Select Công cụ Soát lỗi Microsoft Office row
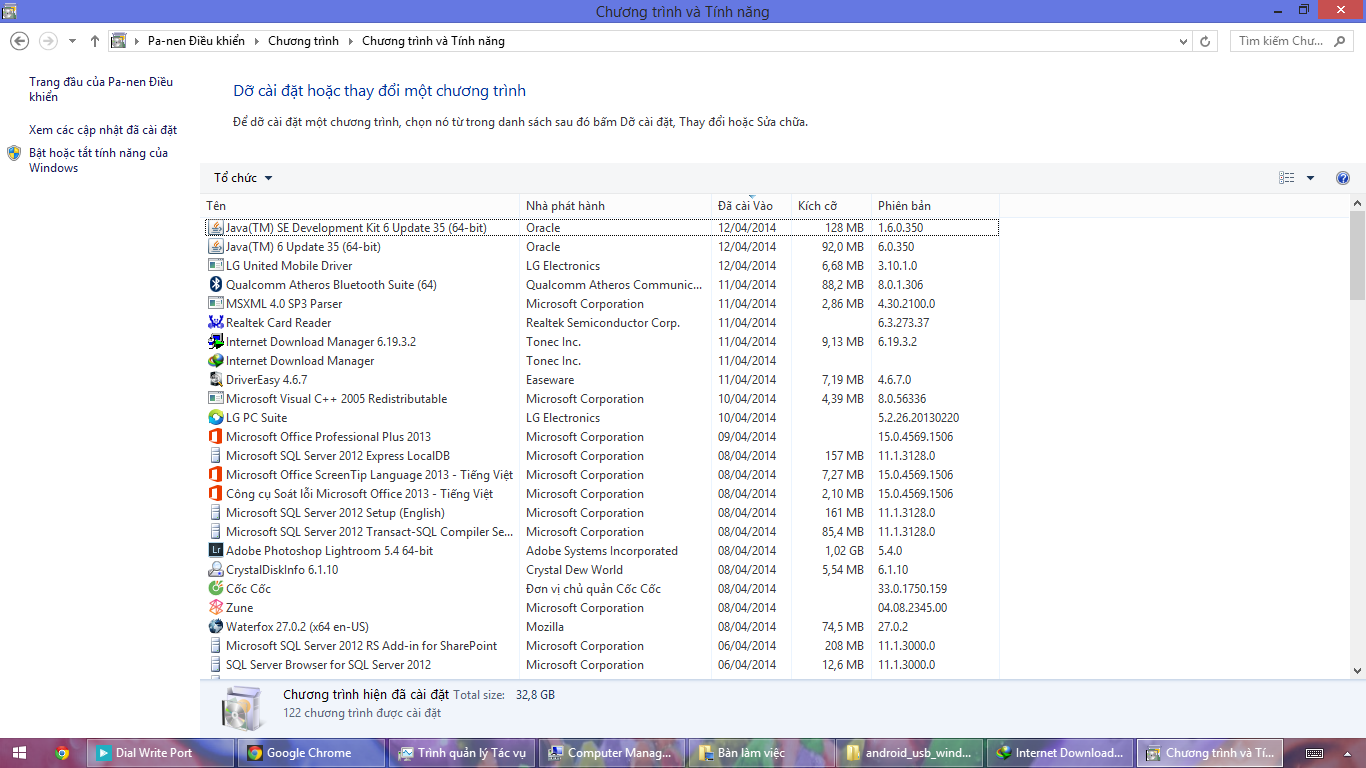This screenshot has height=768, width=1366. [602, 494]
